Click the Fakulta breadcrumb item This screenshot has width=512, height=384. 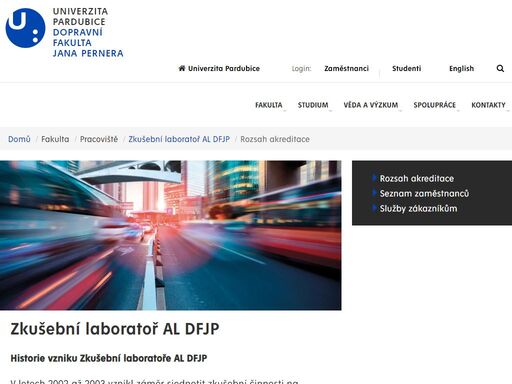coord(55,139)
